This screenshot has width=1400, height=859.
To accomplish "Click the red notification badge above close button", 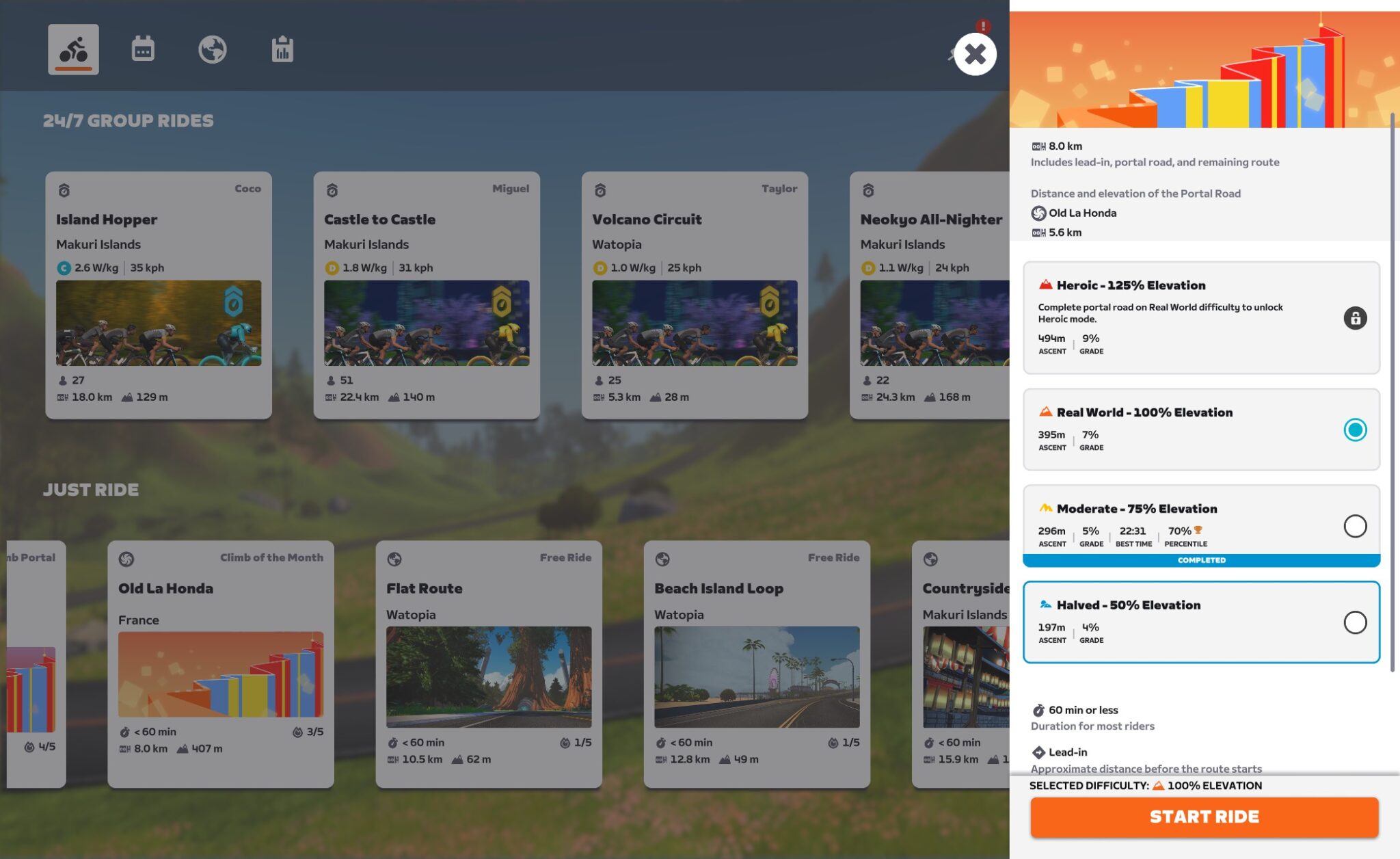I will 982,27.
